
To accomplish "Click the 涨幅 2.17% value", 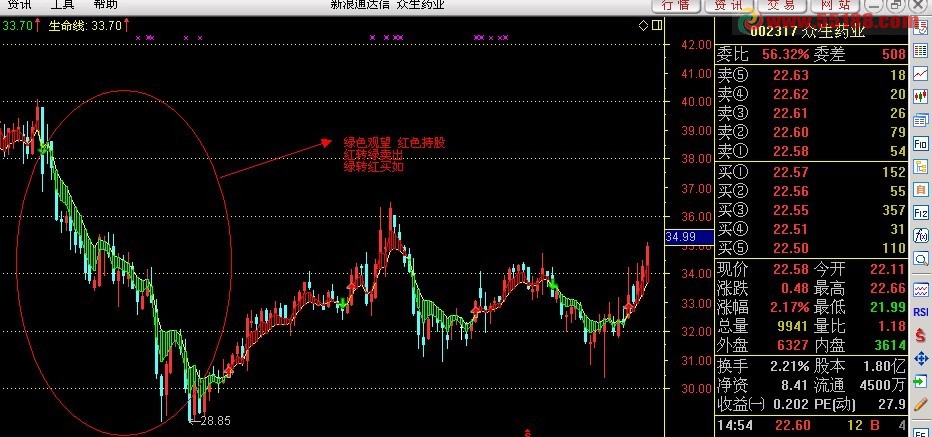I will (789, 307).
